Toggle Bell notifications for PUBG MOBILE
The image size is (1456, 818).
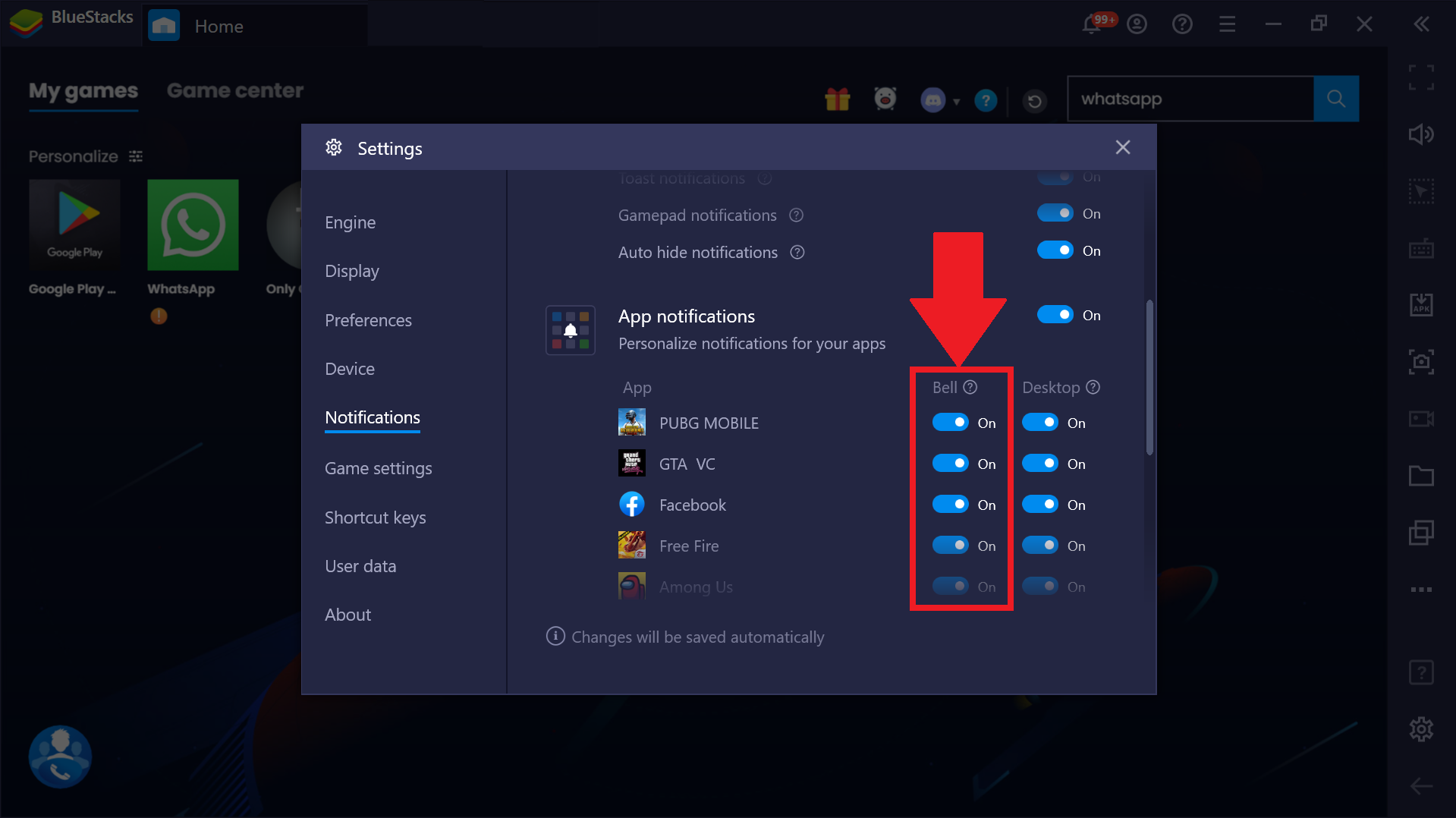951,423
